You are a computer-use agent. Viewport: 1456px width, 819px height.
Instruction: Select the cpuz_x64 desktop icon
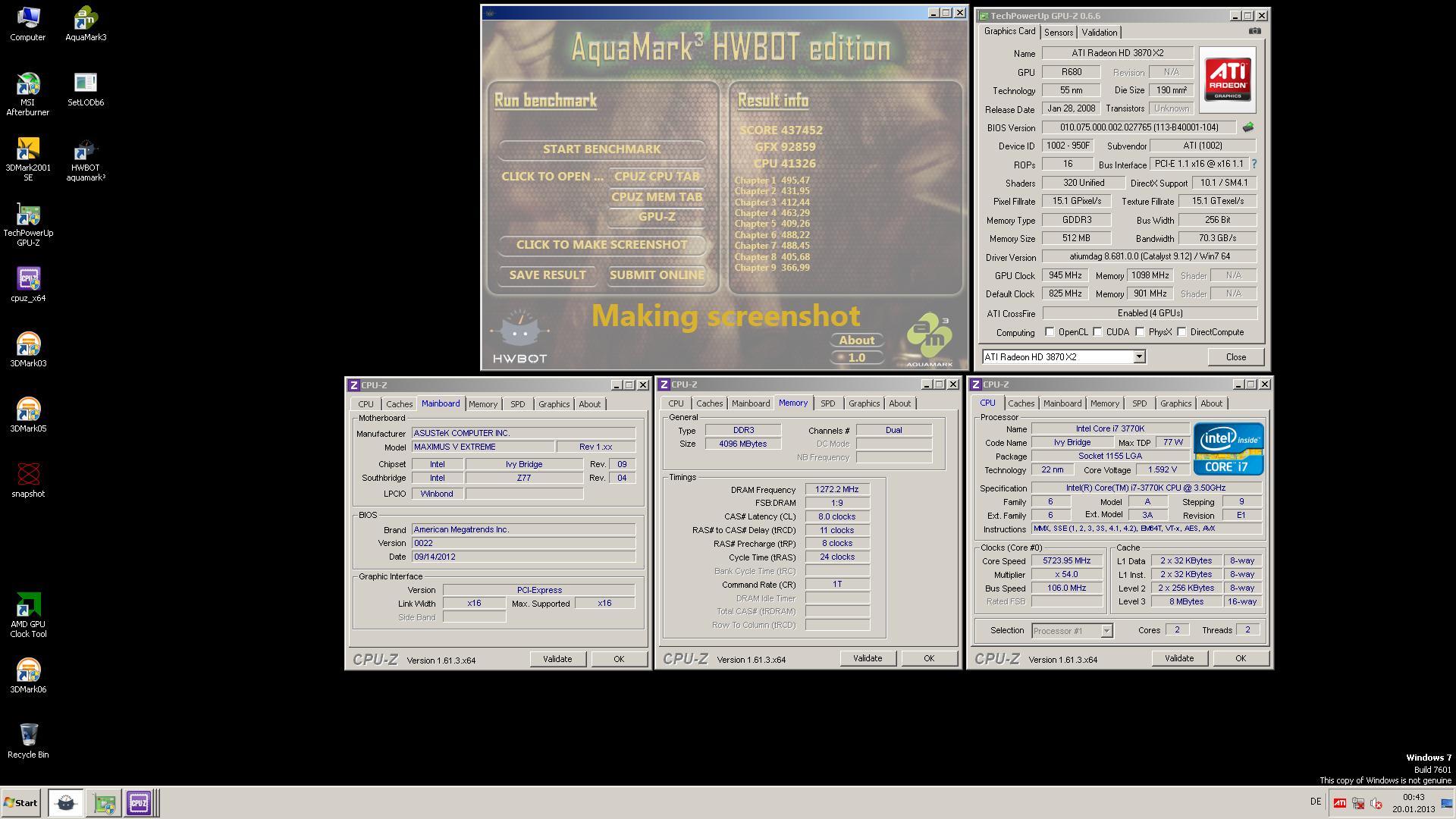point(28,284)
